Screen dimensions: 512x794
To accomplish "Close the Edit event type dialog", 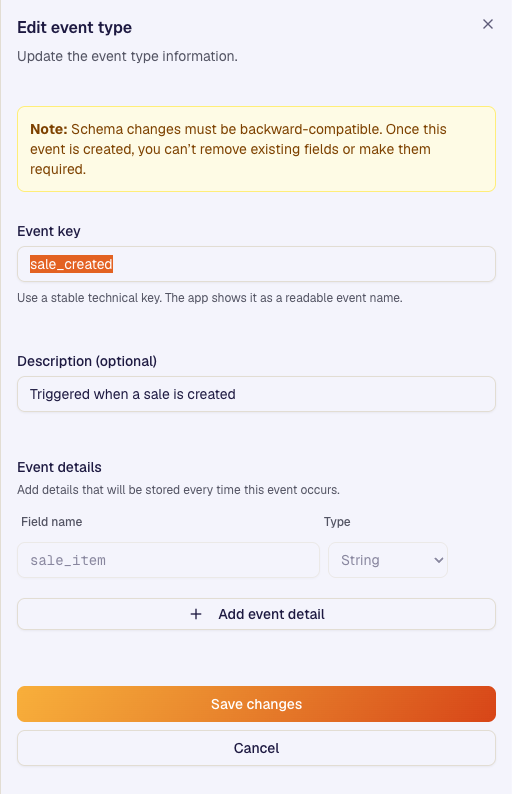I will [488, 24].
